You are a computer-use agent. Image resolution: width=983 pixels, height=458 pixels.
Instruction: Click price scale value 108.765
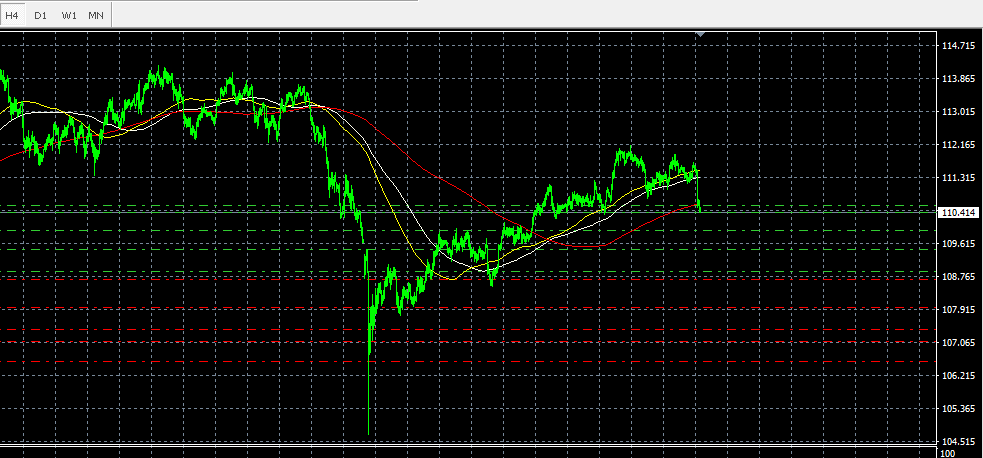tap(959, 276)
